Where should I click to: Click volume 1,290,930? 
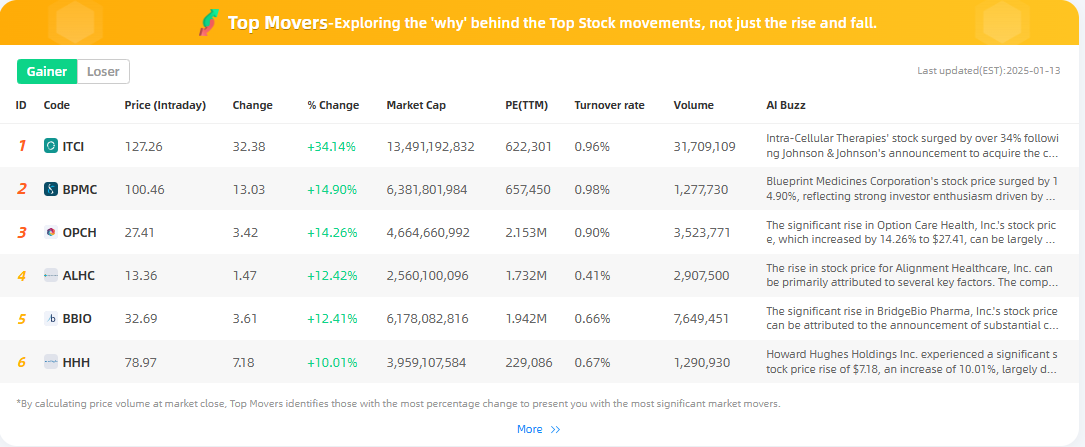pos(701,363)
